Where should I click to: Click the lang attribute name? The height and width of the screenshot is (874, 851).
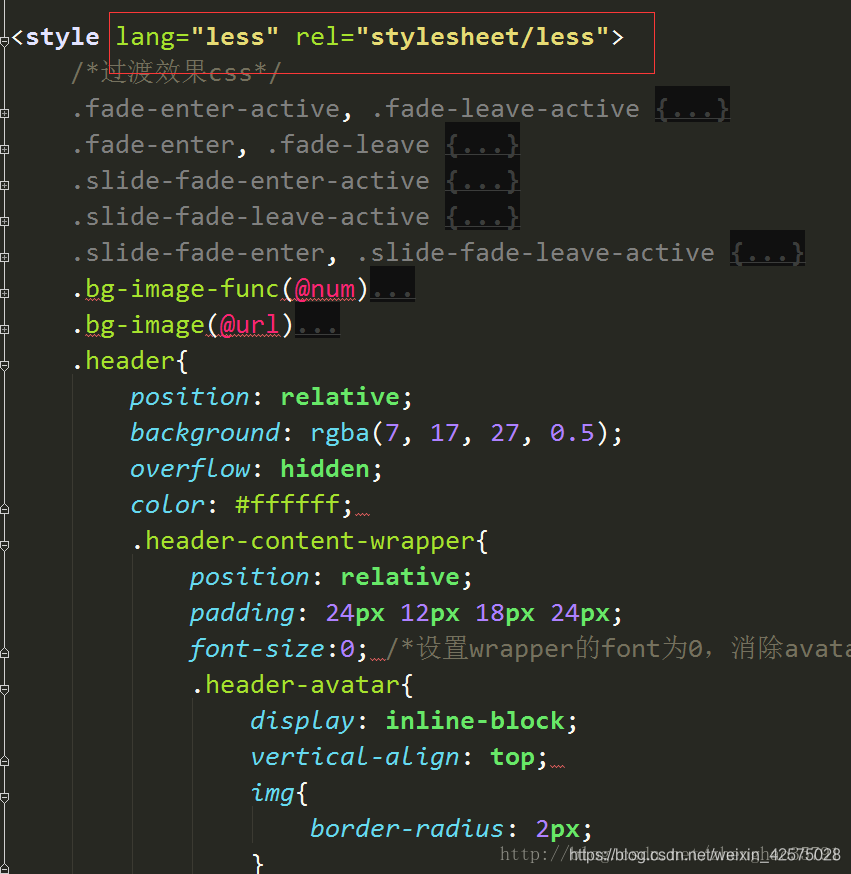[x=145, y=37]
